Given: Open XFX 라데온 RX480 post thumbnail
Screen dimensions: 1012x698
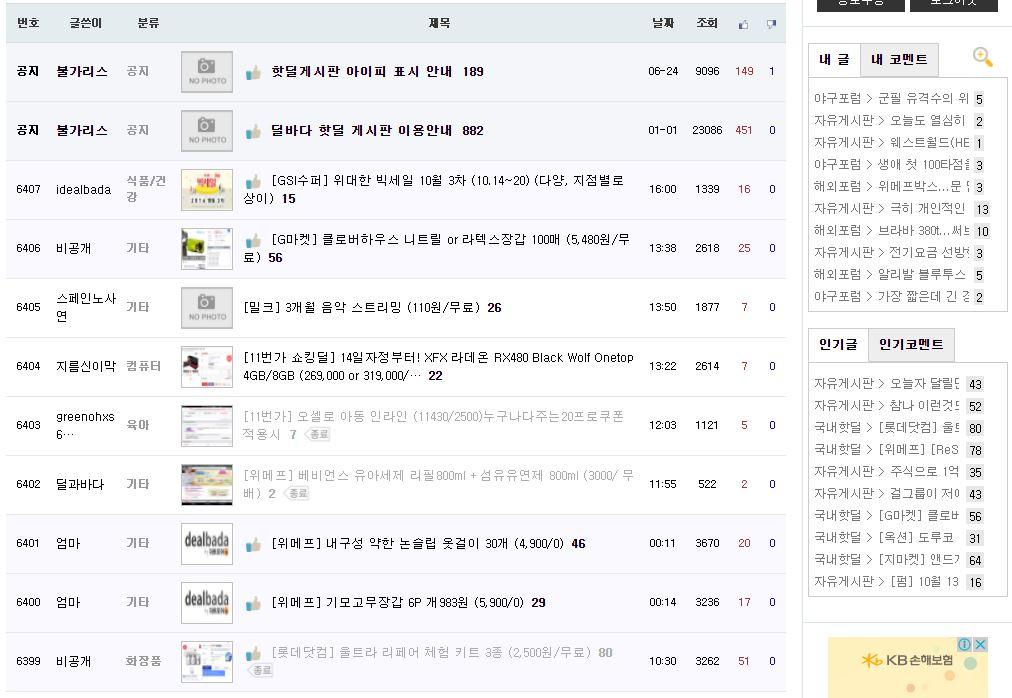Looking at the screenshot, I should pos(207,366).
